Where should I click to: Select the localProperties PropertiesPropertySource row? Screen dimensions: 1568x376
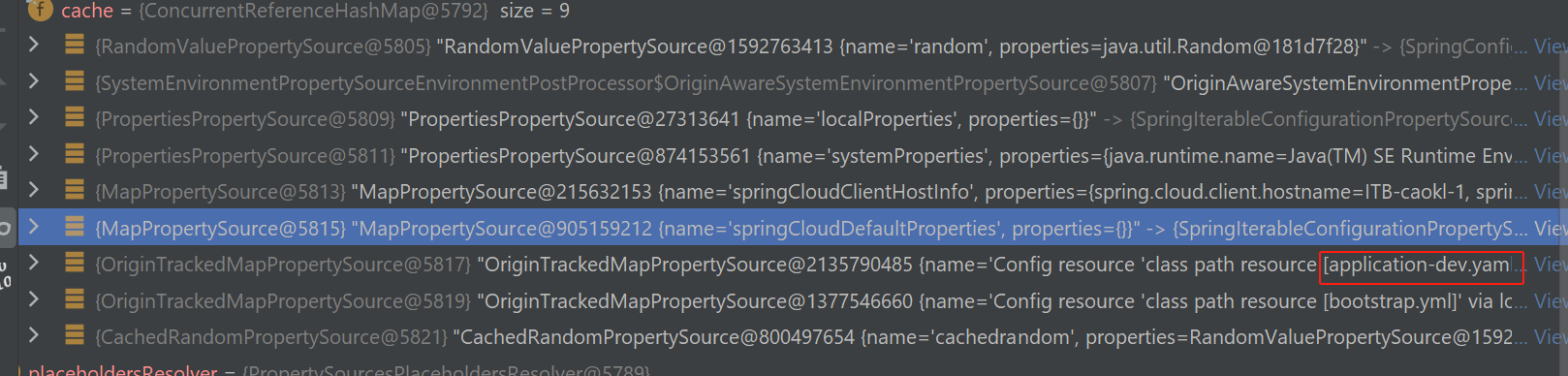[793, 119]
